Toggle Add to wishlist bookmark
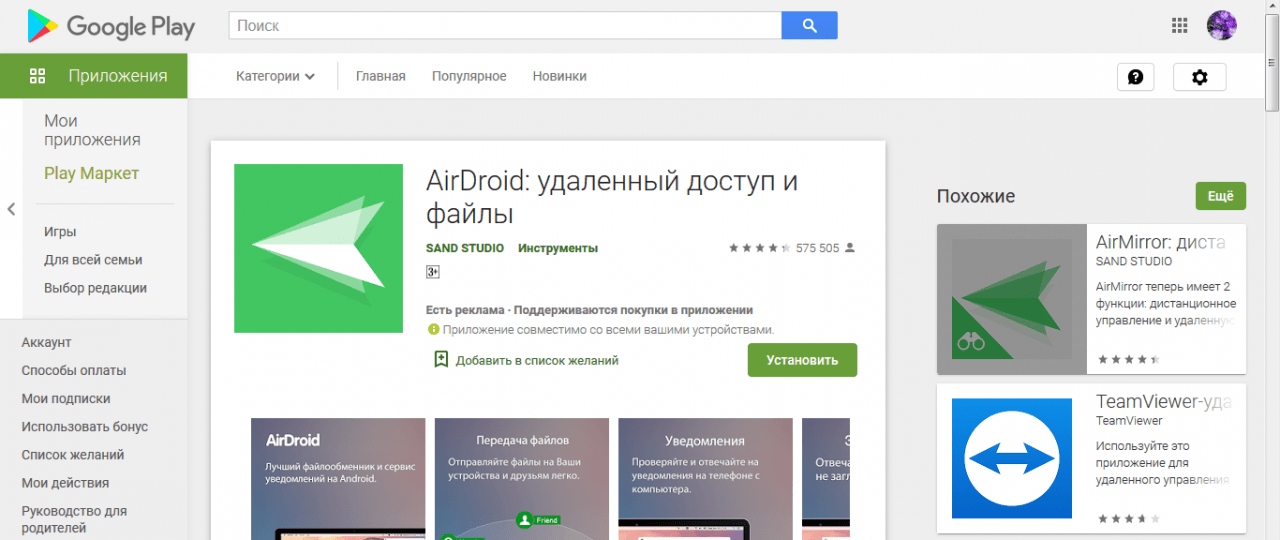Viewport: 1280px width, 540px height. (x=441, y=360)
